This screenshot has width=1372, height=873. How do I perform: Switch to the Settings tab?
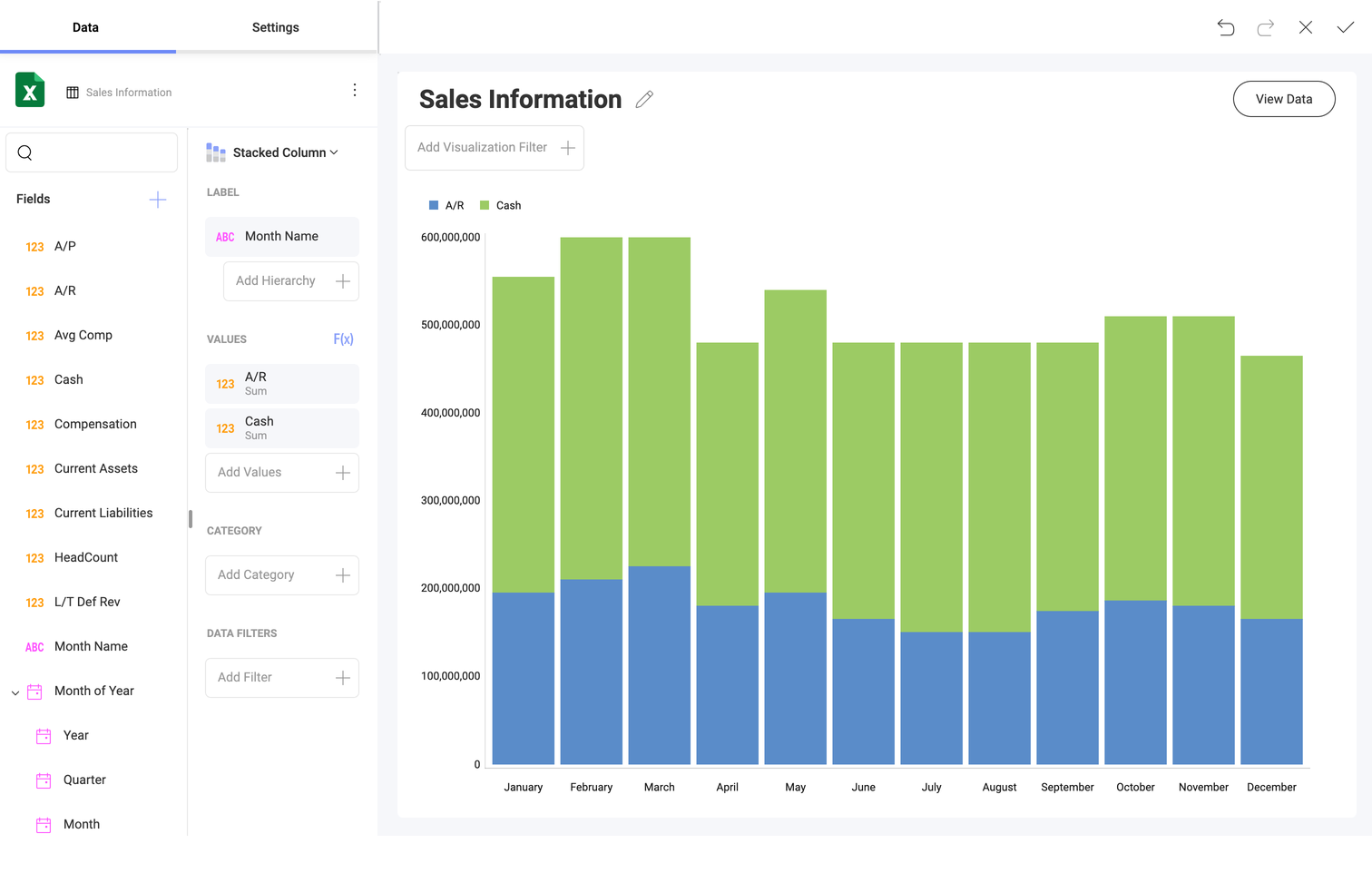coord(275,27)
